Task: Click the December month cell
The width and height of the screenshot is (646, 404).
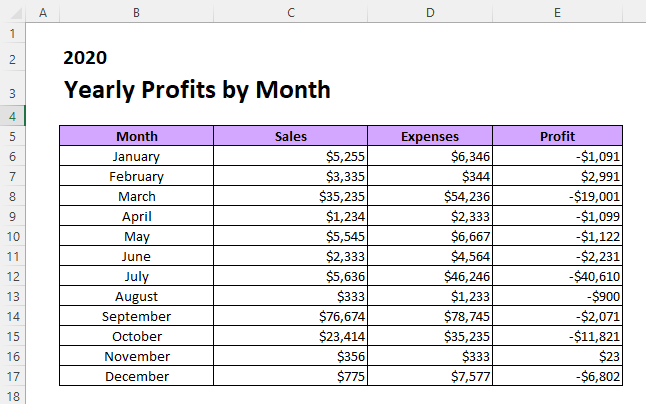Action: click(x=136, y=376)
